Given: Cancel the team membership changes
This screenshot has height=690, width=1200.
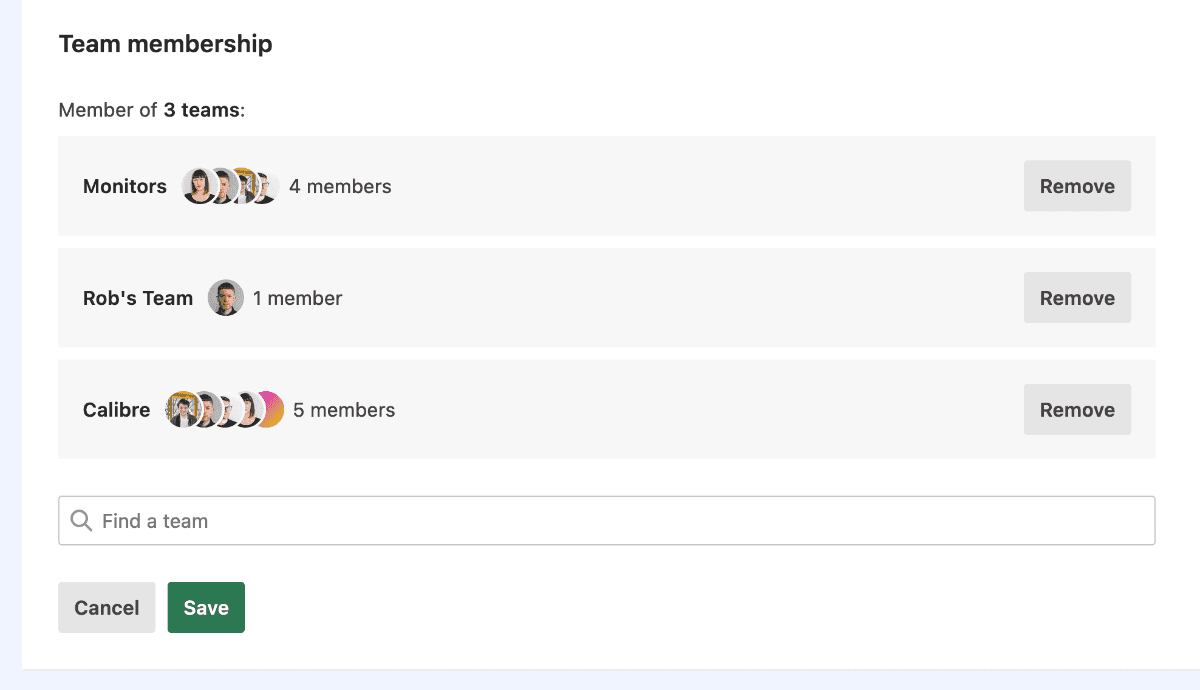Looking at the screenshot, I should [x=106, y=607].
